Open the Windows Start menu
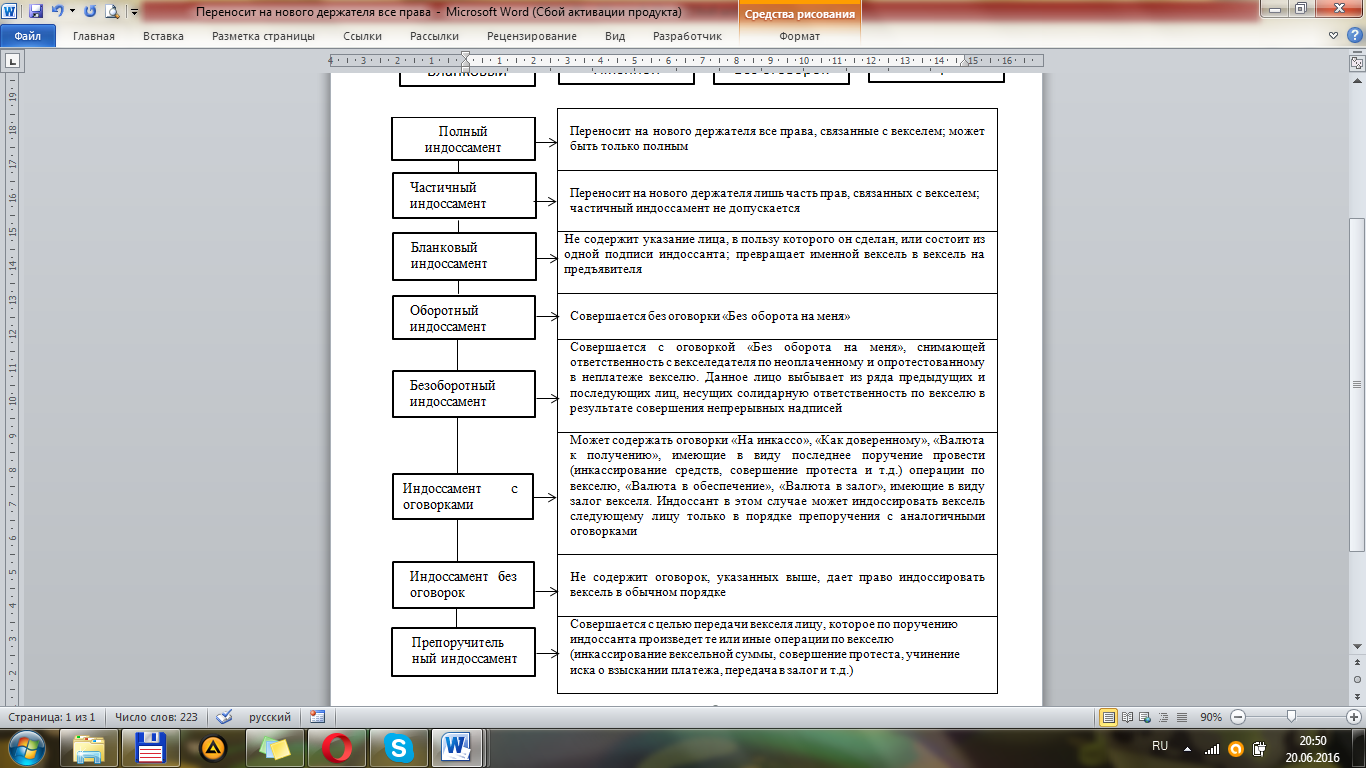 click(26, 748)
